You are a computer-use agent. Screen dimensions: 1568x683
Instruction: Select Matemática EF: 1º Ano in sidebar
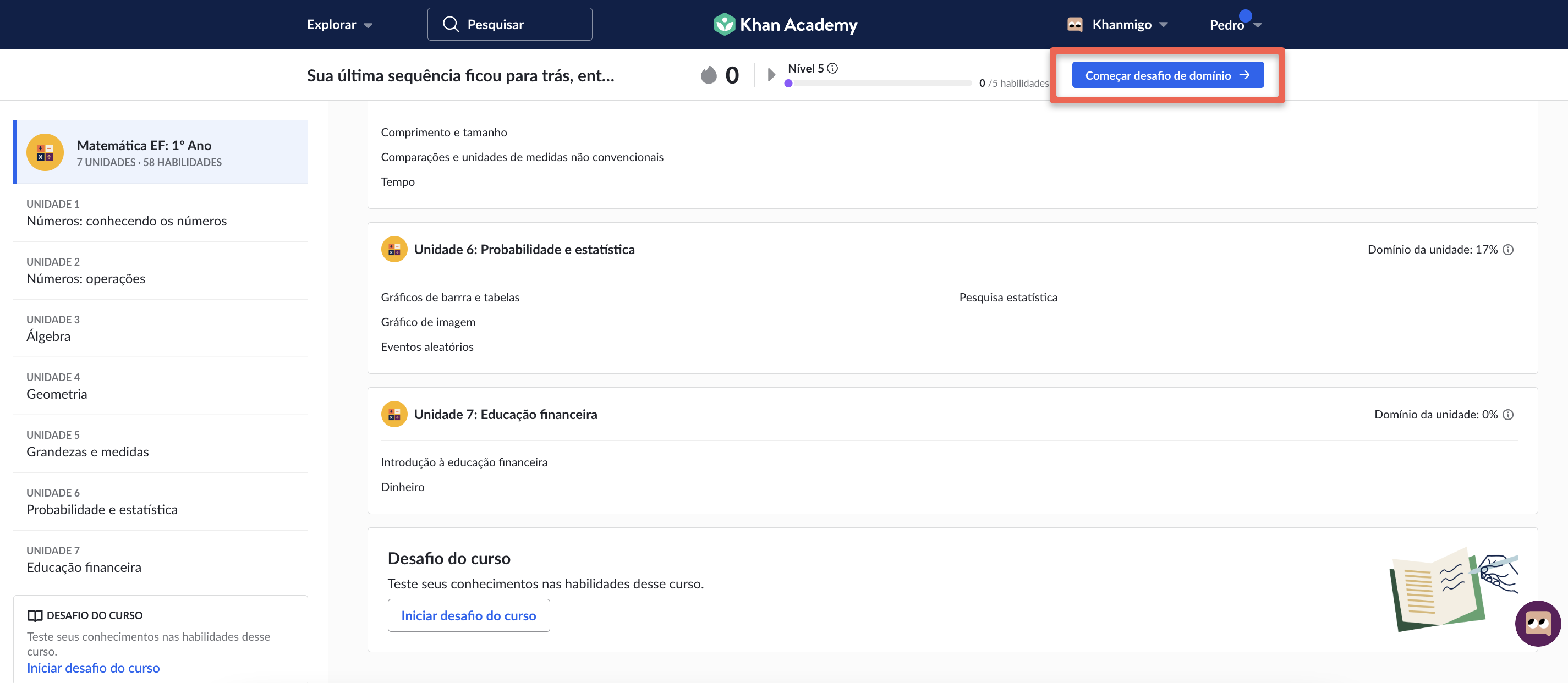coord(161,152)
